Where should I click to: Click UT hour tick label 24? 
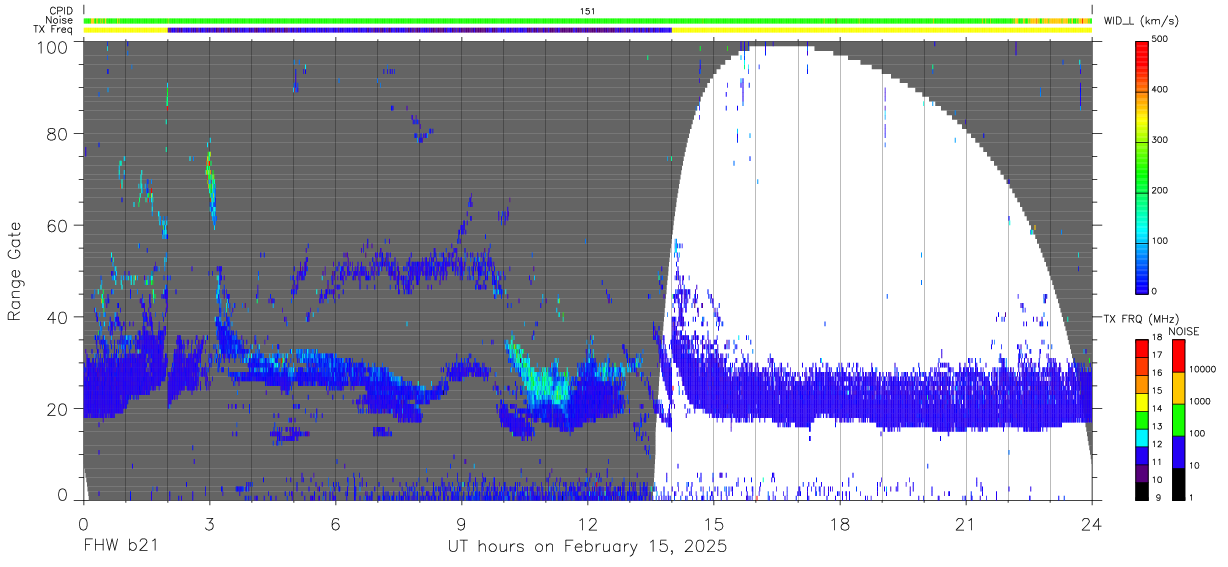click(x=1092, y=525)
